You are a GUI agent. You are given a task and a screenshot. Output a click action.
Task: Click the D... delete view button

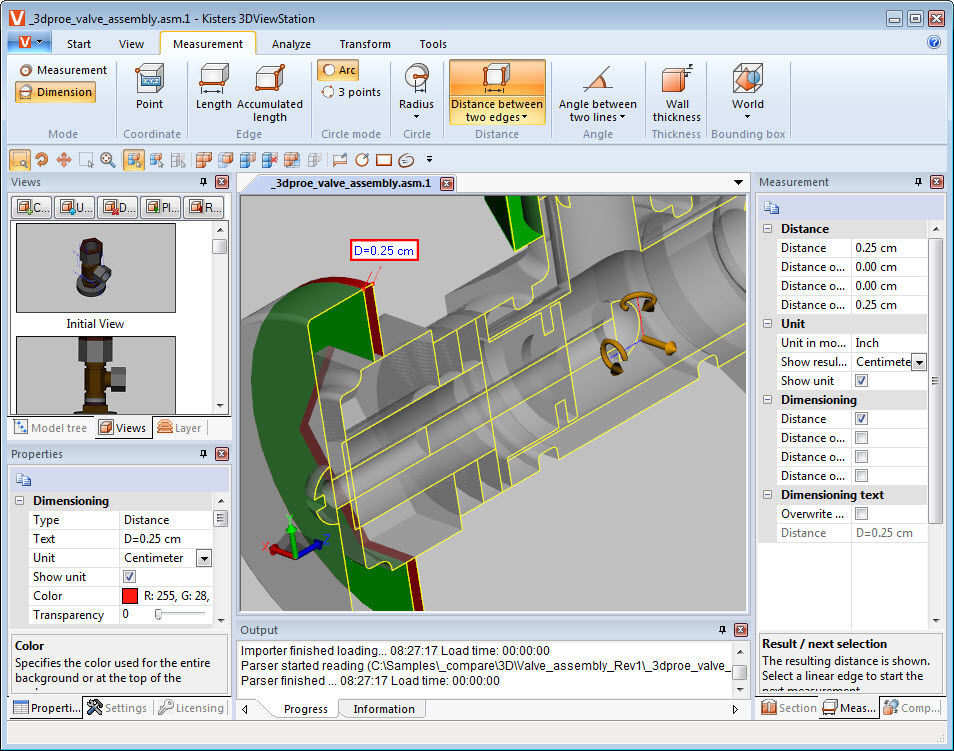coord(119,208)
